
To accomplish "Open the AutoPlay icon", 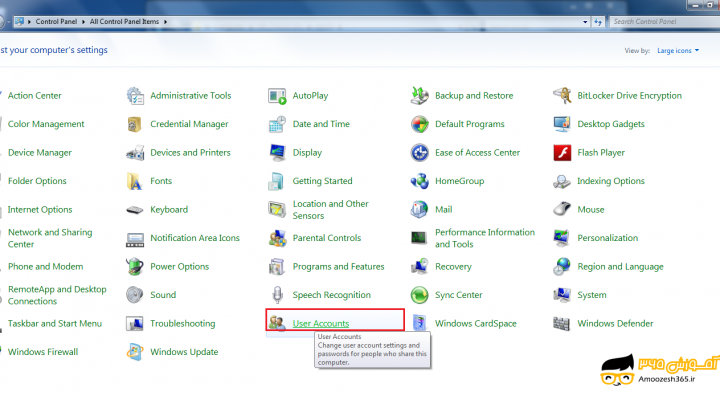I will pos(277,96).
